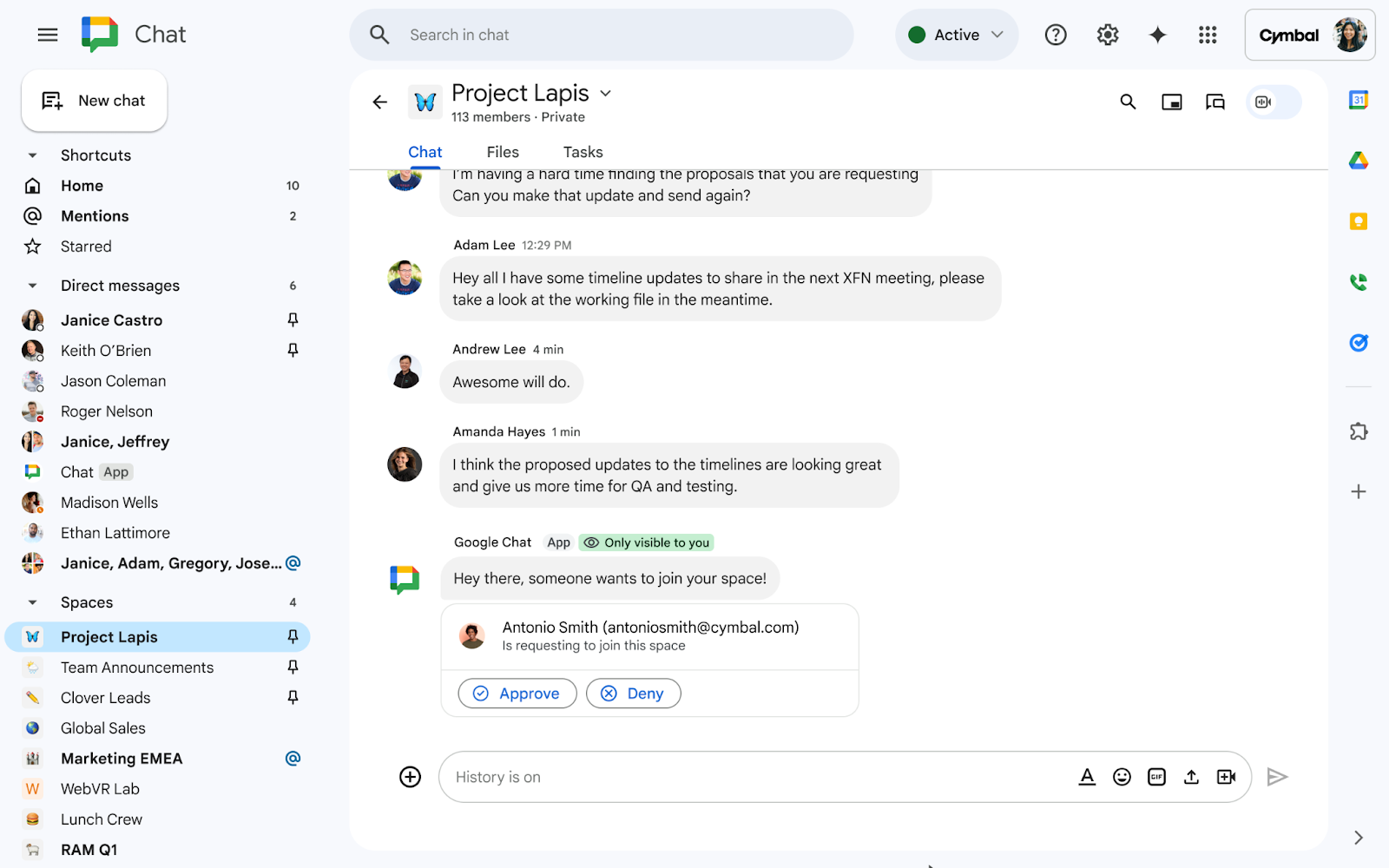Viewport: 1389px width, 868px height.
Task: Open the threads panel icon in header
Action: [x=1215, y=102]
